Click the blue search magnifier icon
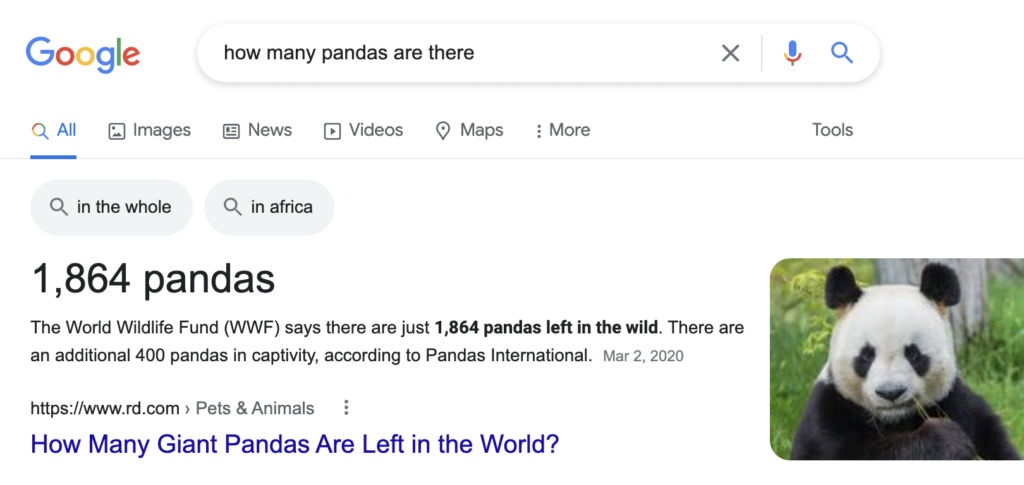Viewport: 1024px width, 485px height. (842, 53)
